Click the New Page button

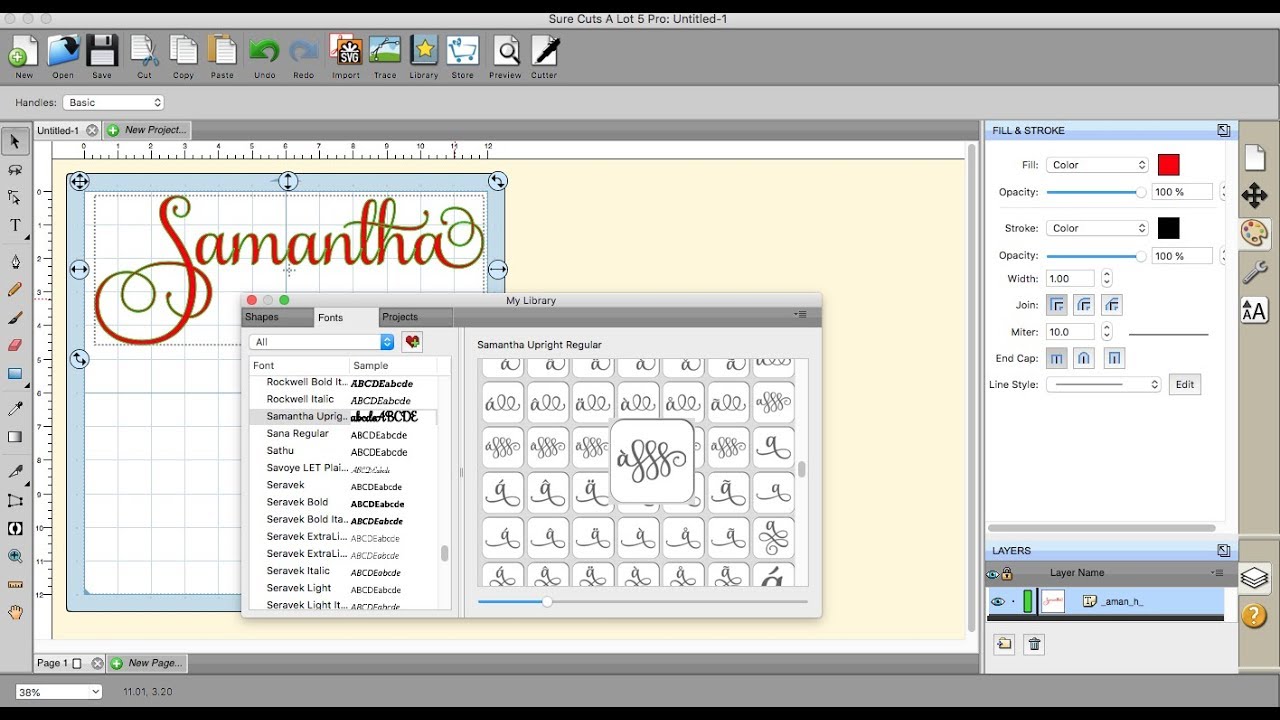pyautogui.click(x=147, y=663)
